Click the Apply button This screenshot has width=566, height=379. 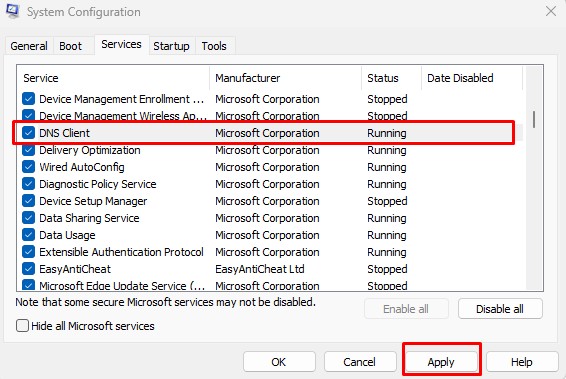point(441,362)
